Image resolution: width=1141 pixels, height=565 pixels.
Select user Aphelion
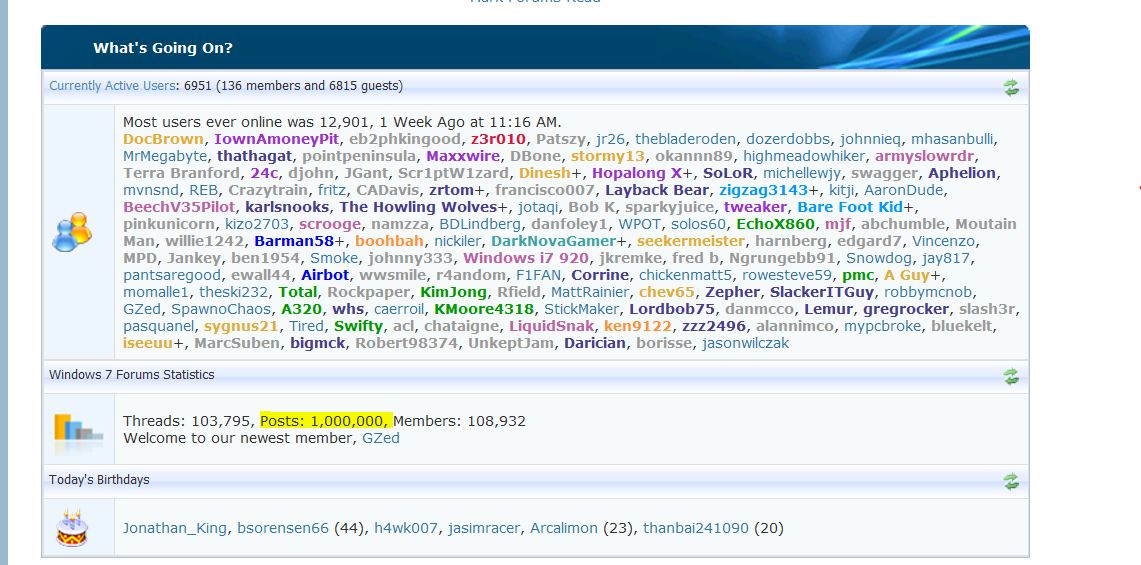pos(961,173)
